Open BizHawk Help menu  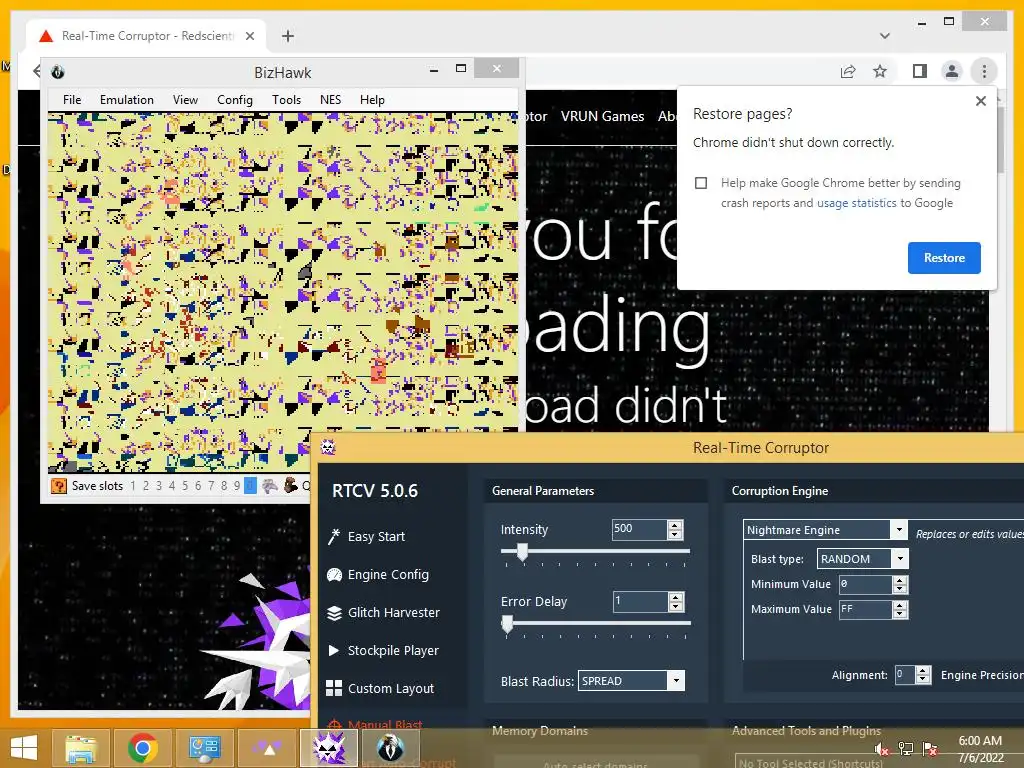pos(372,100)
